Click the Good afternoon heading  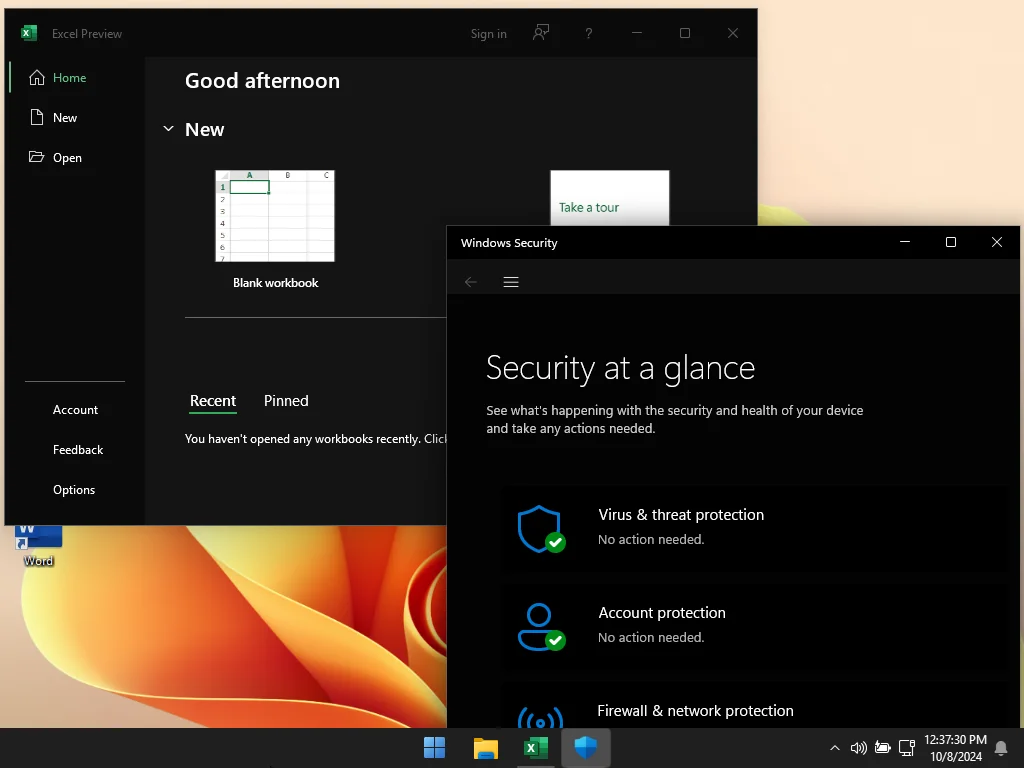pyautogui.click(x=263, y=80)
